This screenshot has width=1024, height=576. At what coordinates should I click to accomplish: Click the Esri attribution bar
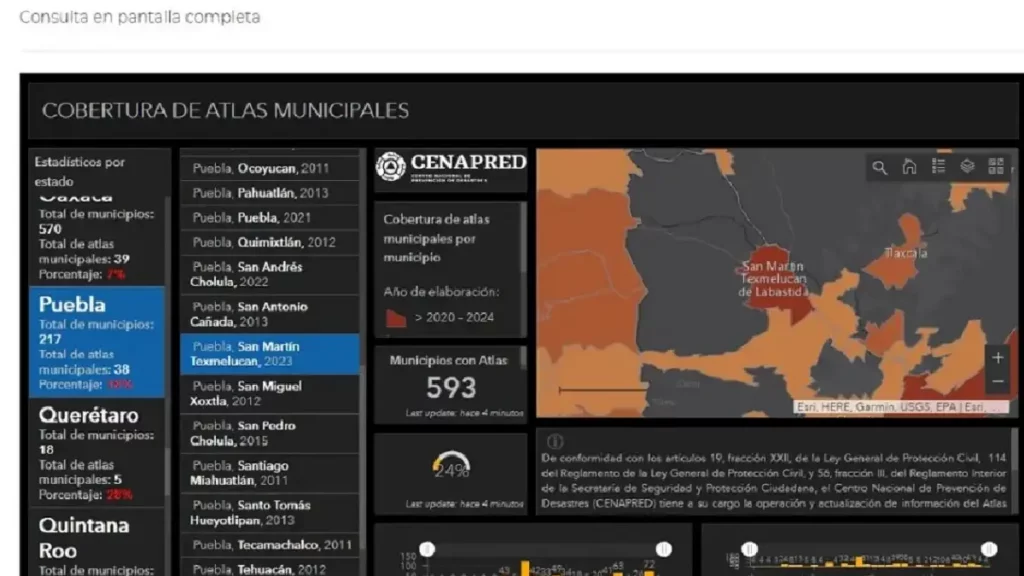click(x=901, y=408)
